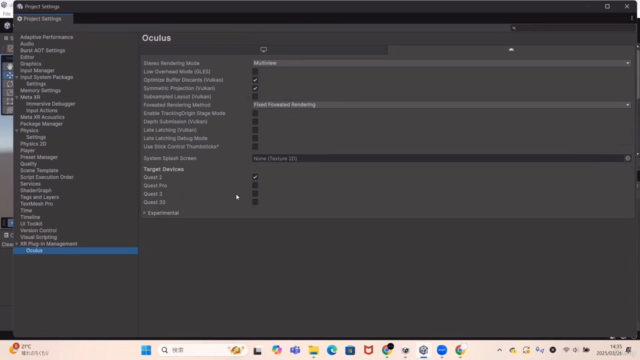The image size is (640, 360).
Task: Switch to Unity editor taskbar icon
Action: [423, 350]
